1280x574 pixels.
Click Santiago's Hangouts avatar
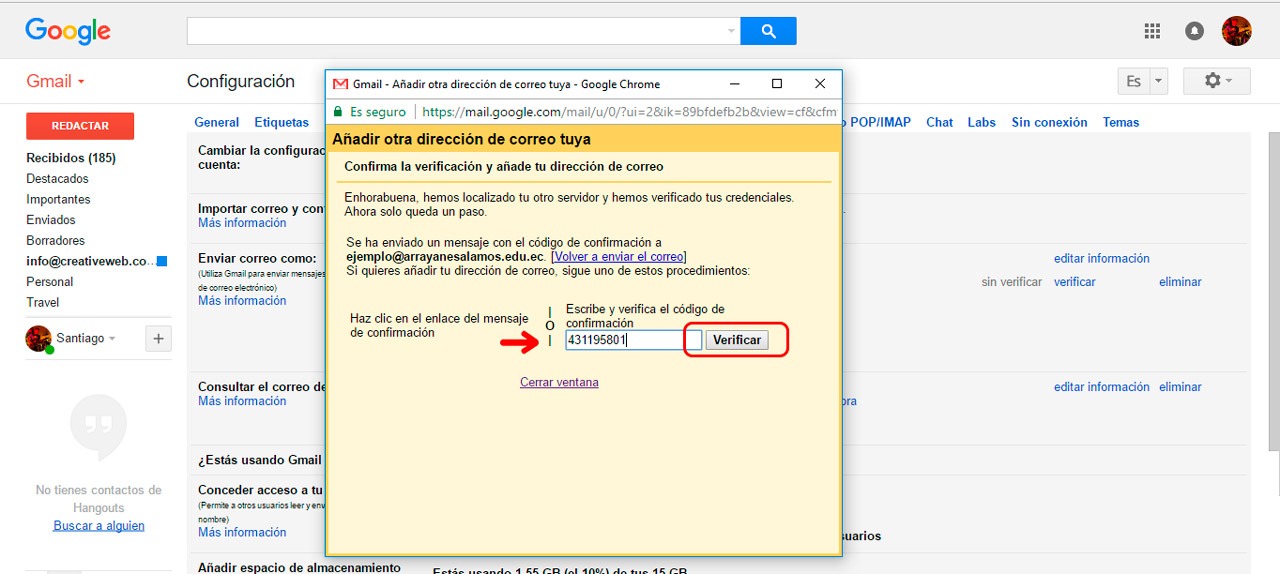click(x=38, y=338)
